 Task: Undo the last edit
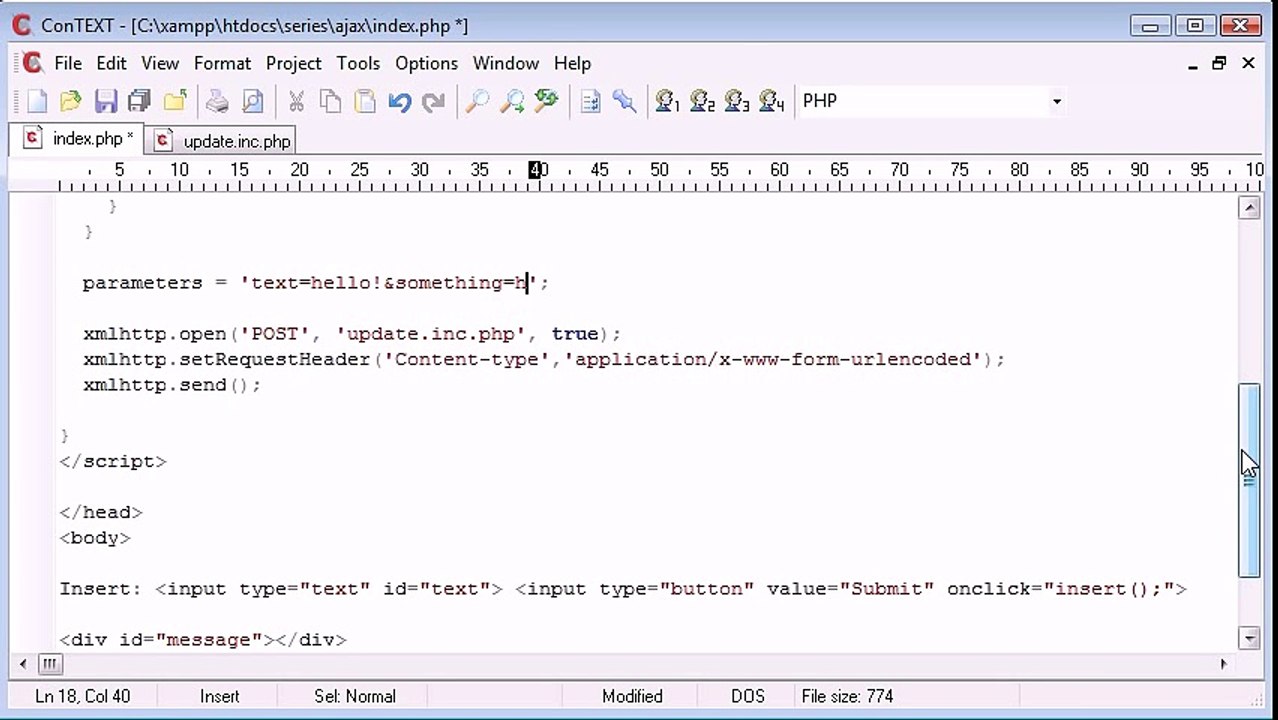(399, 101)
